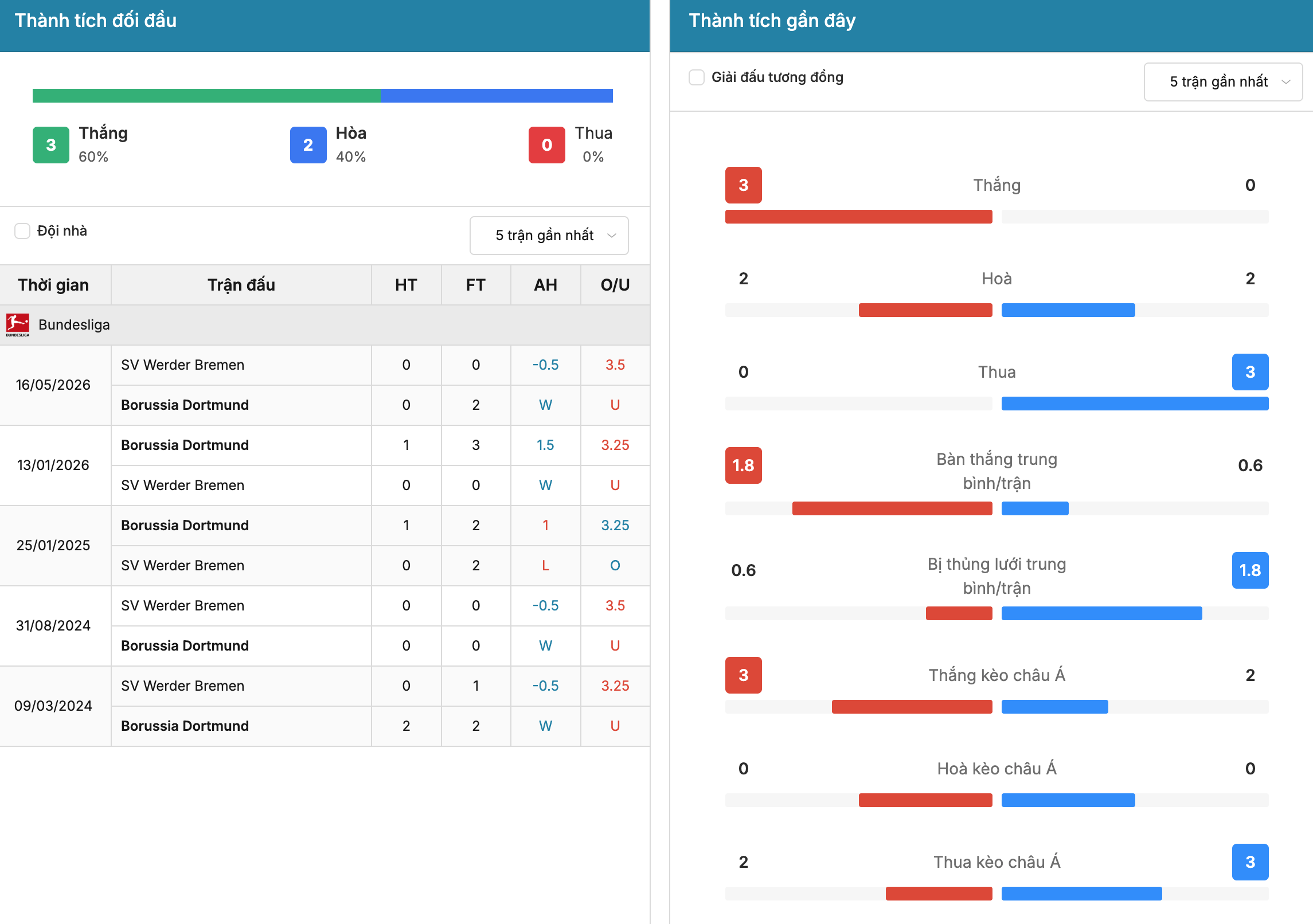Open the 16/05/2026 match date
The width and height of the screenshot is (1313, 924).
(x=53, y=385)
